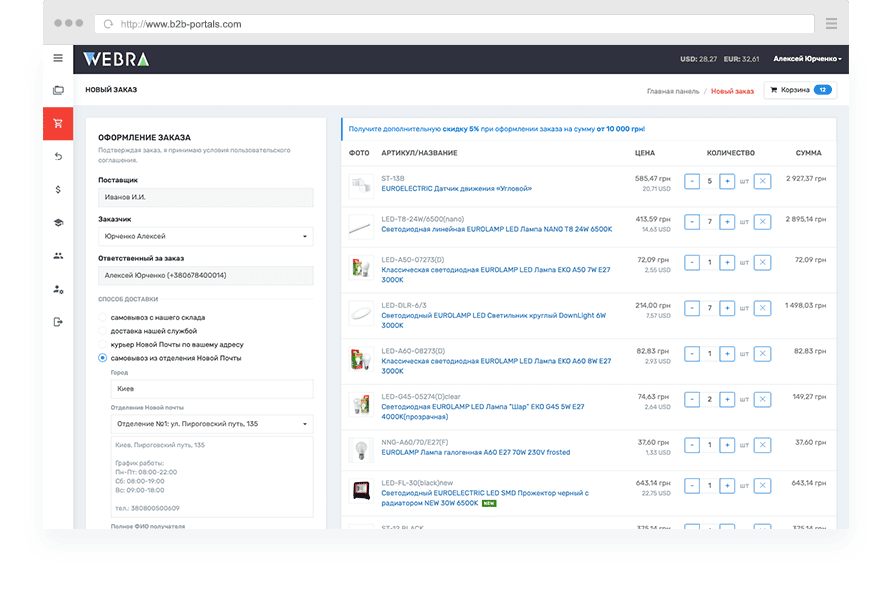Open the LED SMD Прожектор product link
893x603 pixels.
485,498
